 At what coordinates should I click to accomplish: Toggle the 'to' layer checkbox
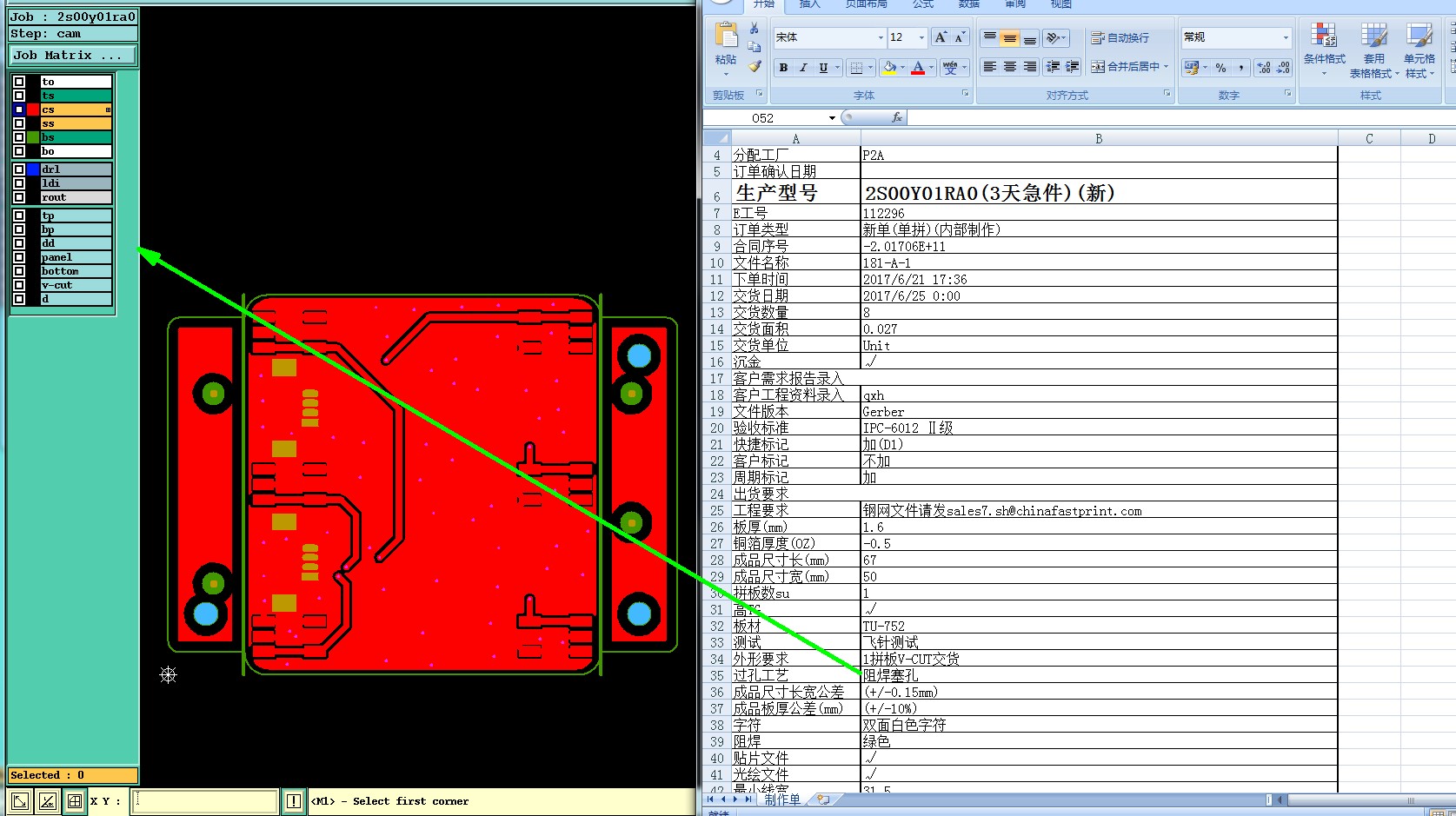tap(19, 82)
